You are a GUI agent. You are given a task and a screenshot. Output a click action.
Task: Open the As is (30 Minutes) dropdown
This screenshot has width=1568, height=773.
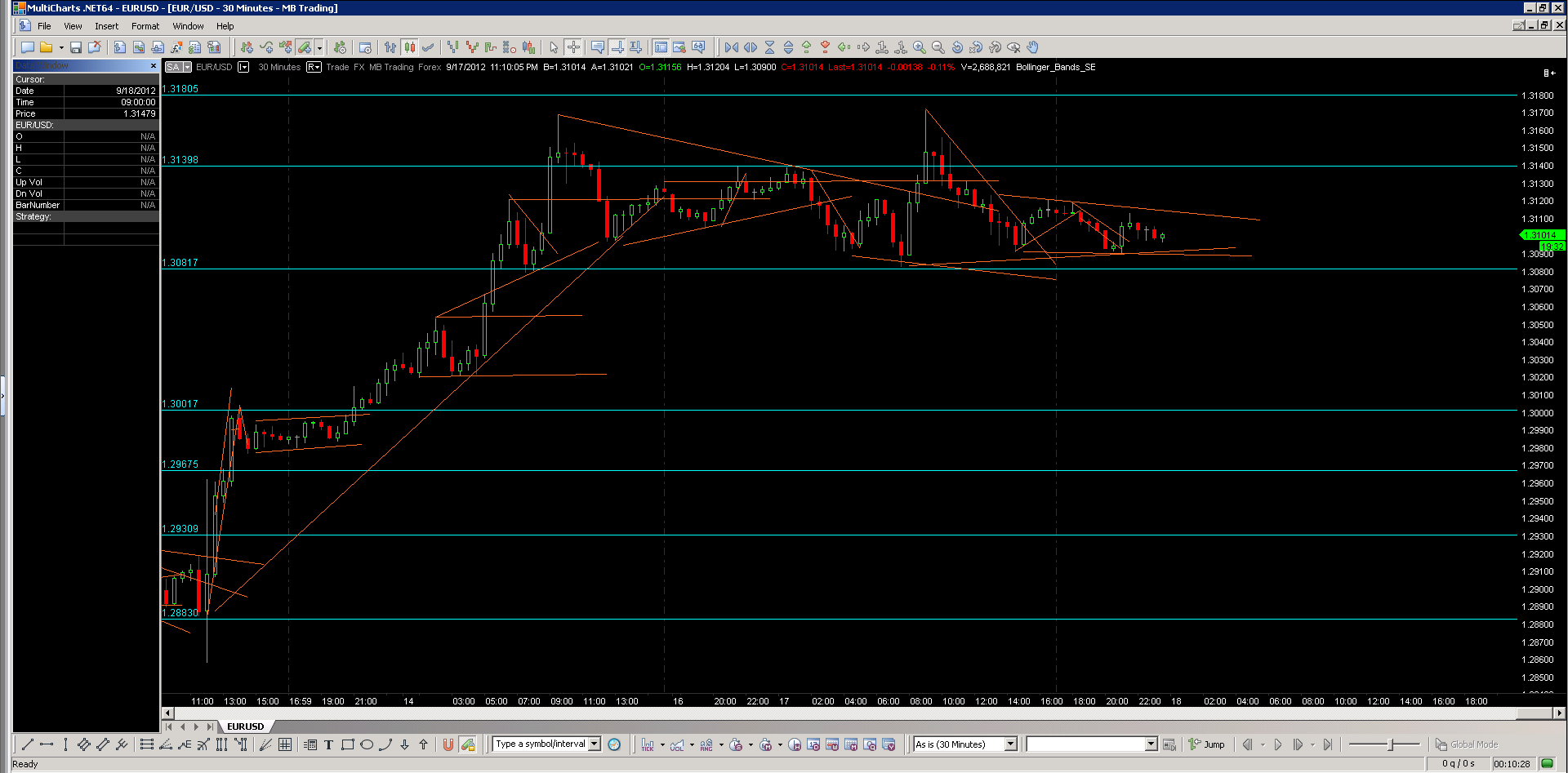click(x=1011, y=744)
